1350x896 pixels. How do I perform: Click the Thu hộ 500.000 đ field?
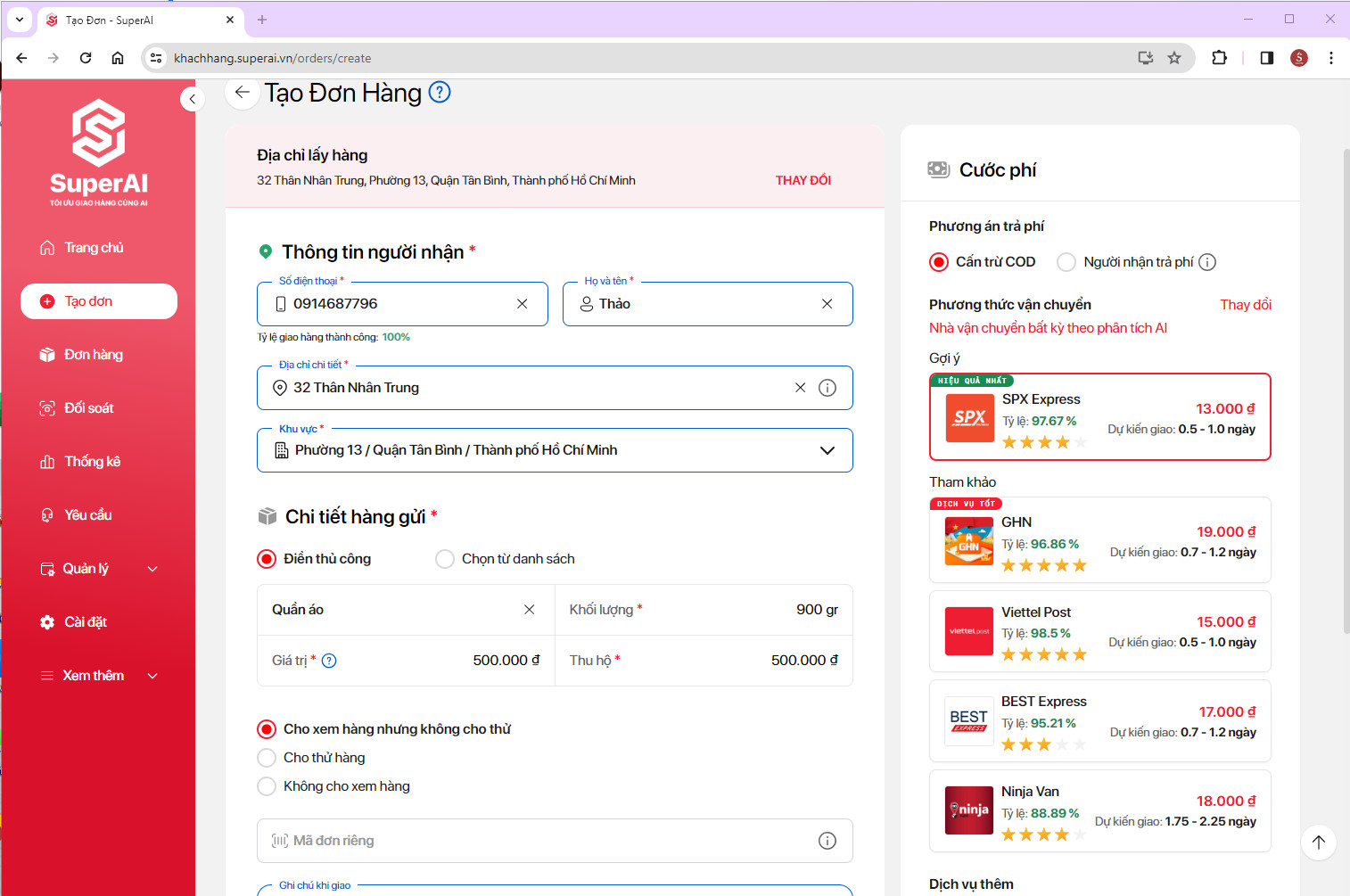(x=704, y=661)
